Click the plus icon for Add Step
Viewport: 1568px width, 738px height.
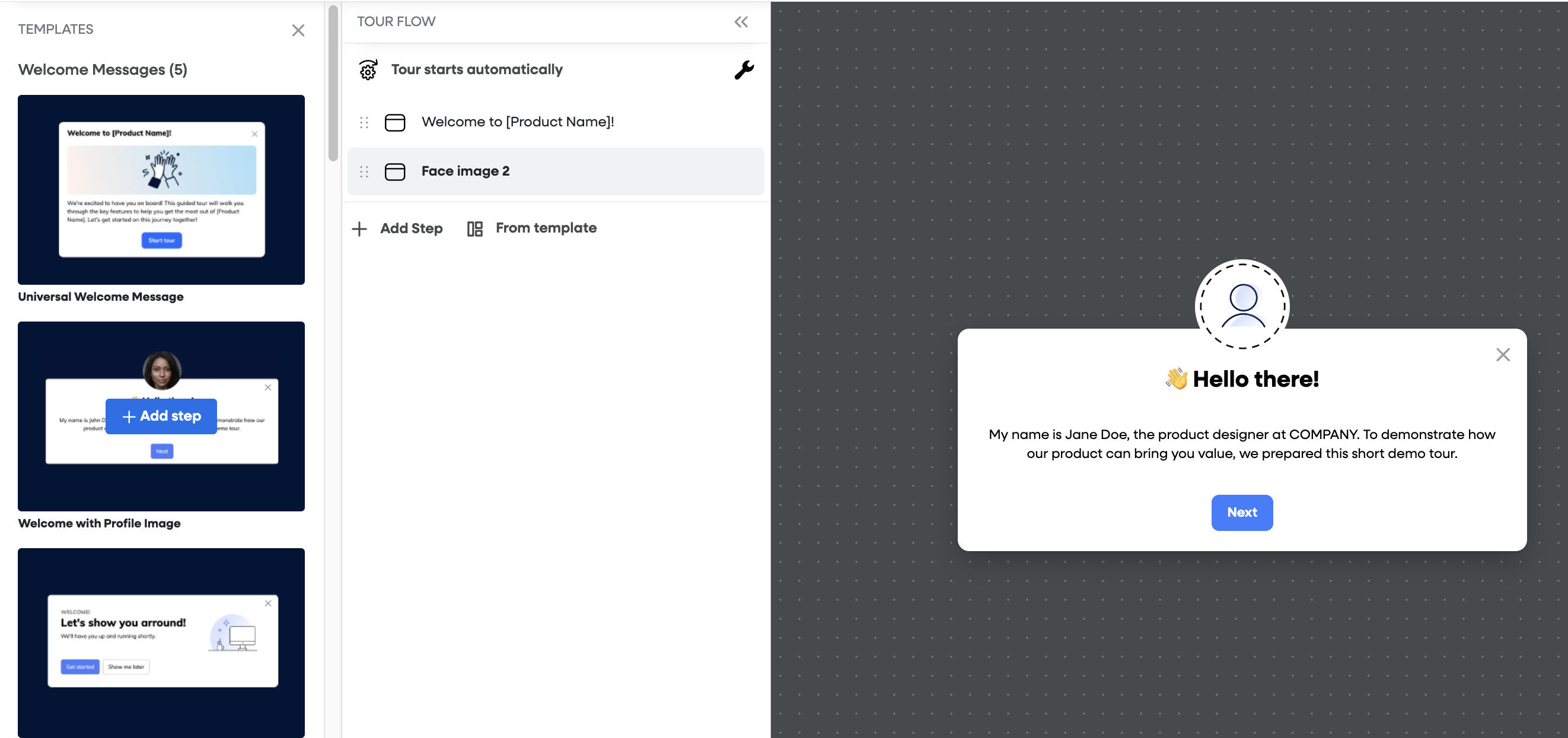[359, 229]
